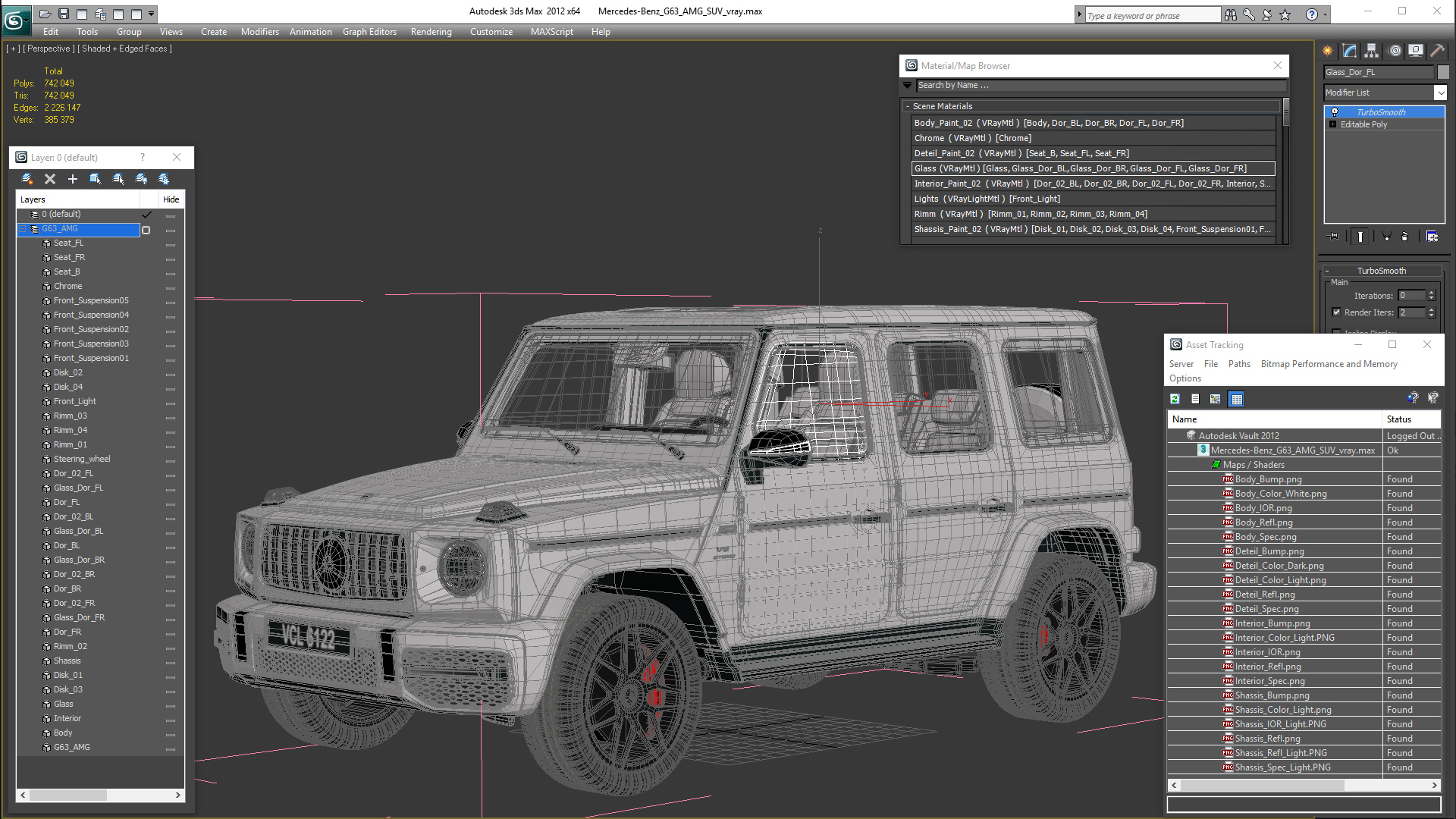1456x819 pixels.
Task: Click the Shaded + Edged Faces label
Action: (124, 49)
